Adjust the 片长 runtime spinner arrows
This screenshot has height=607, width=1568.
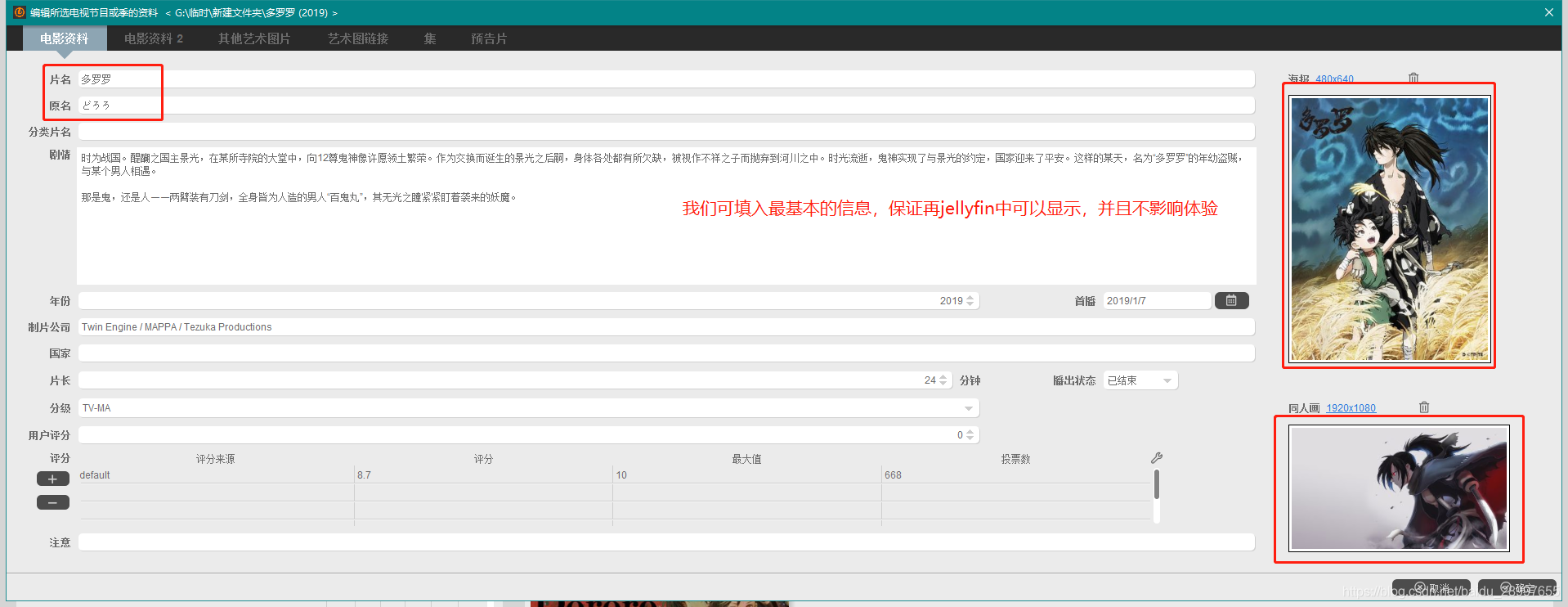pyautogui.click(x=943, y=380)
